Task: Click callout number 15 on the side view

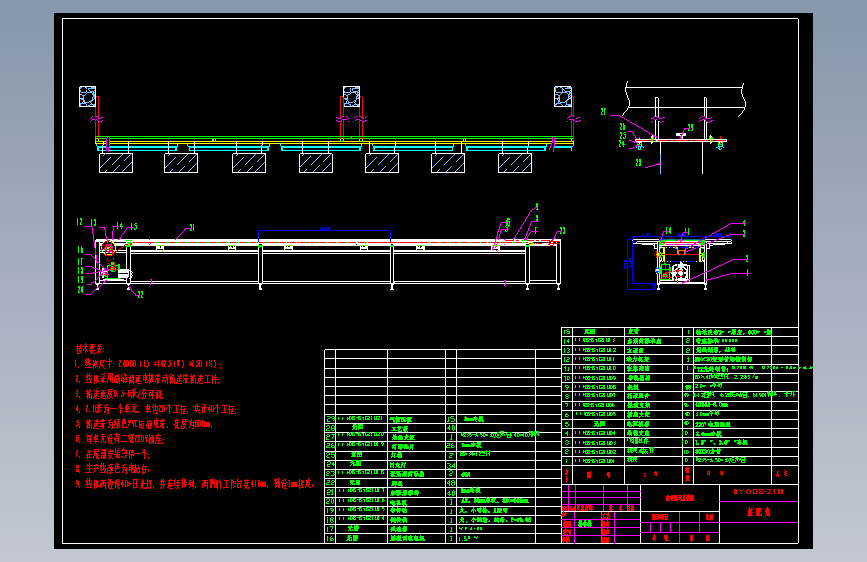Action: click(133, 227)
